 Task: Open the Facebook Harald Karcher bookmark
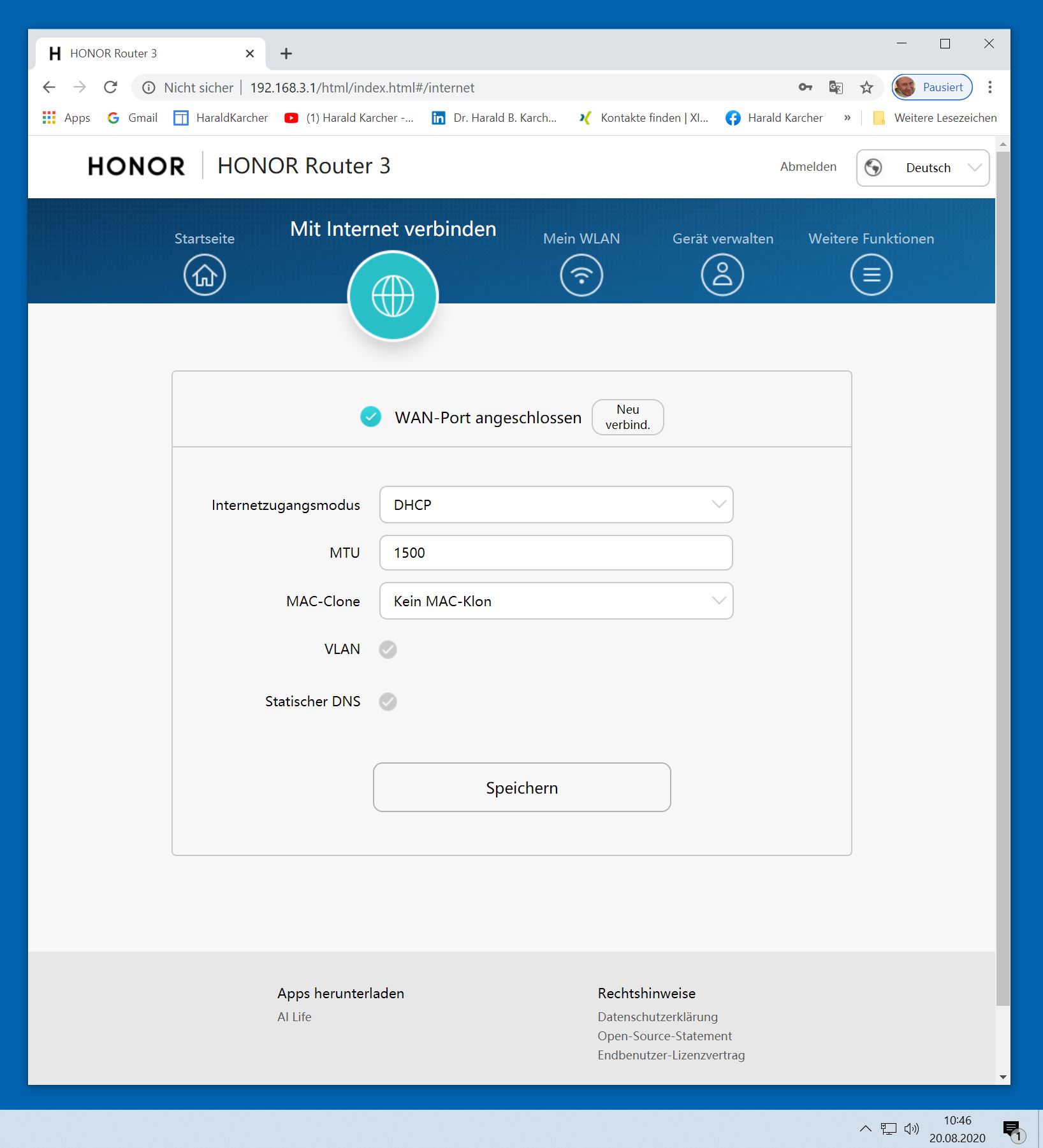tap(774, 118)
